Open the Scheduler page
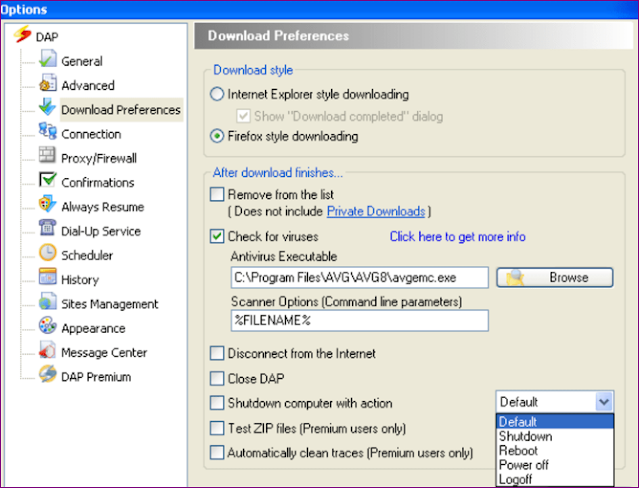Image resolution: width=639 pixels, height=488 pixels. pos(87,256)
